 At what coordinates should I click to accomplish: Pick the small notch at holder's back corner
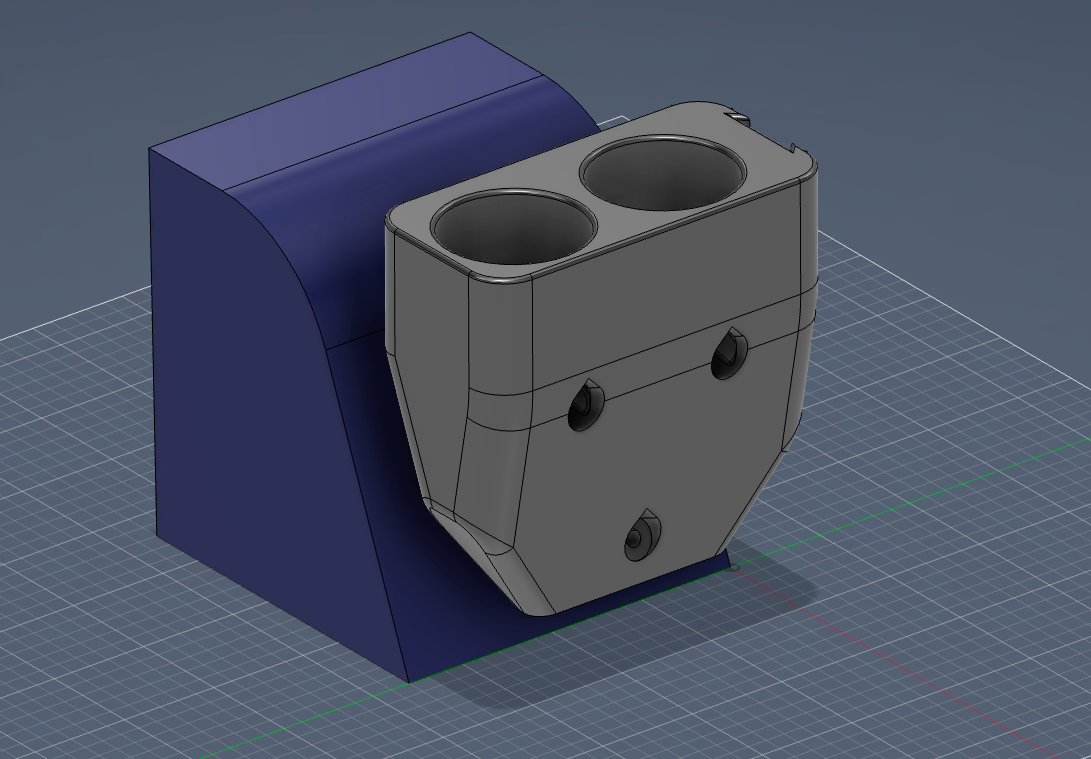pos(738,117)
